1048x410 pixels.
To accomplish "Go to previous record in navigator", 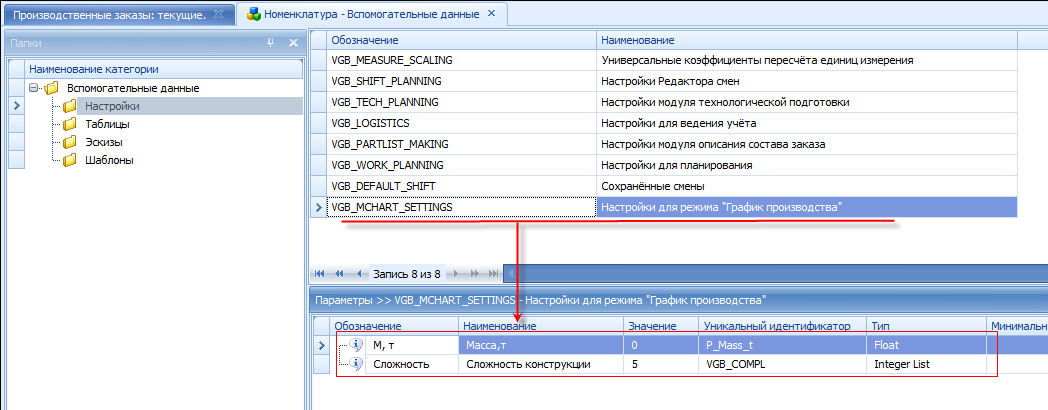I will [359, 273].
